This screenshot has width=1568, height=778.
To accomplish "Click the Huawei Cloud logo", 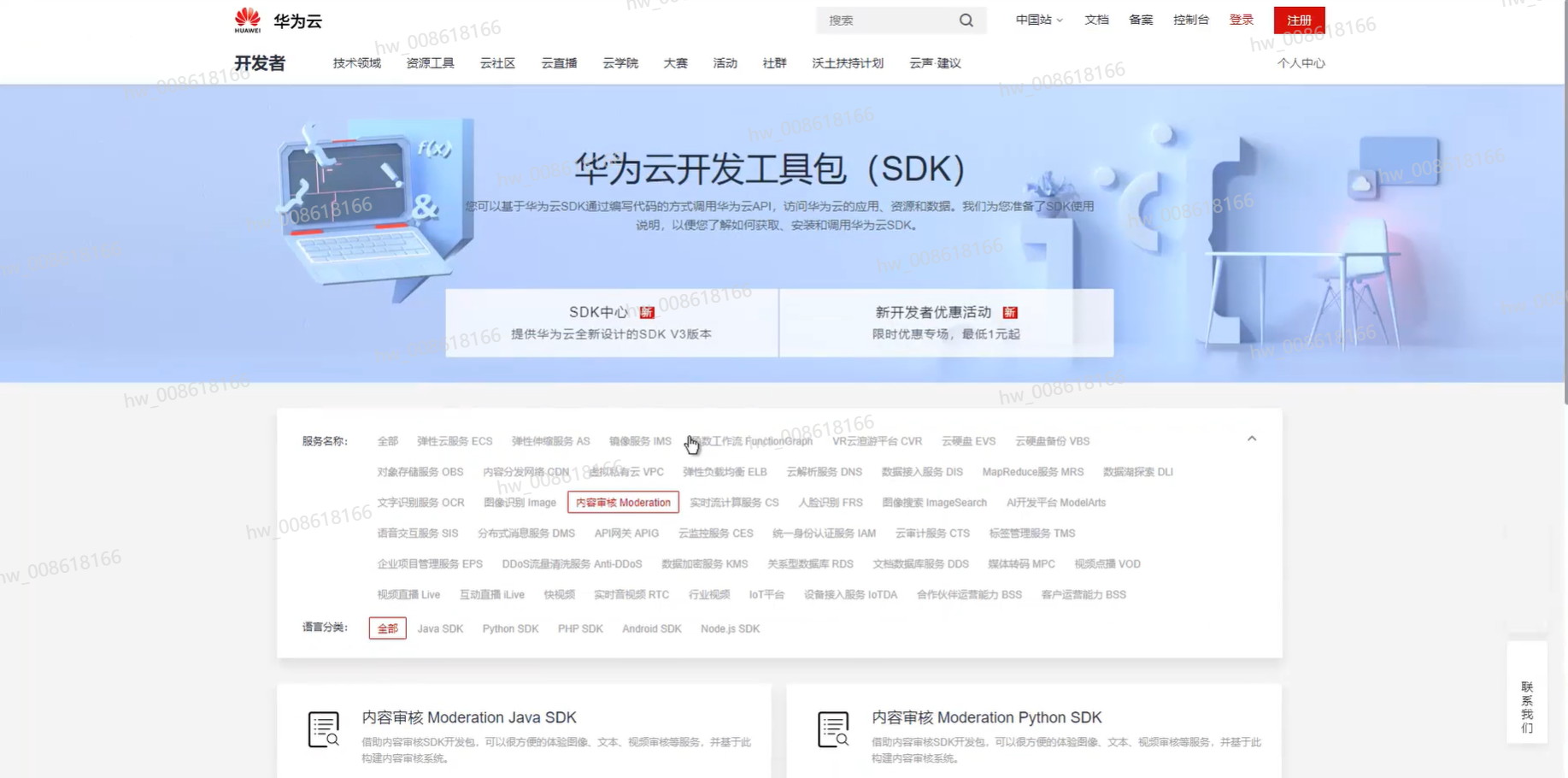I will pyautogui.click(x=278, y=21).
